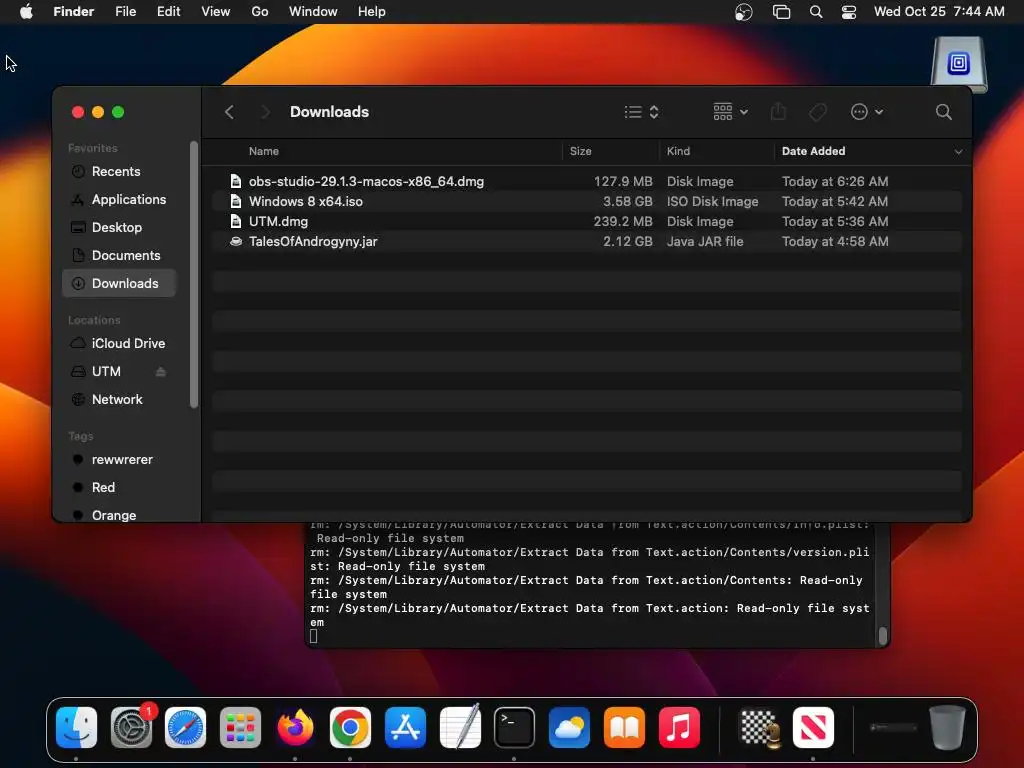The width and height of the screenshot is (1024, 768).
Task: Eject the UTM volume
Action: [161, 372]
